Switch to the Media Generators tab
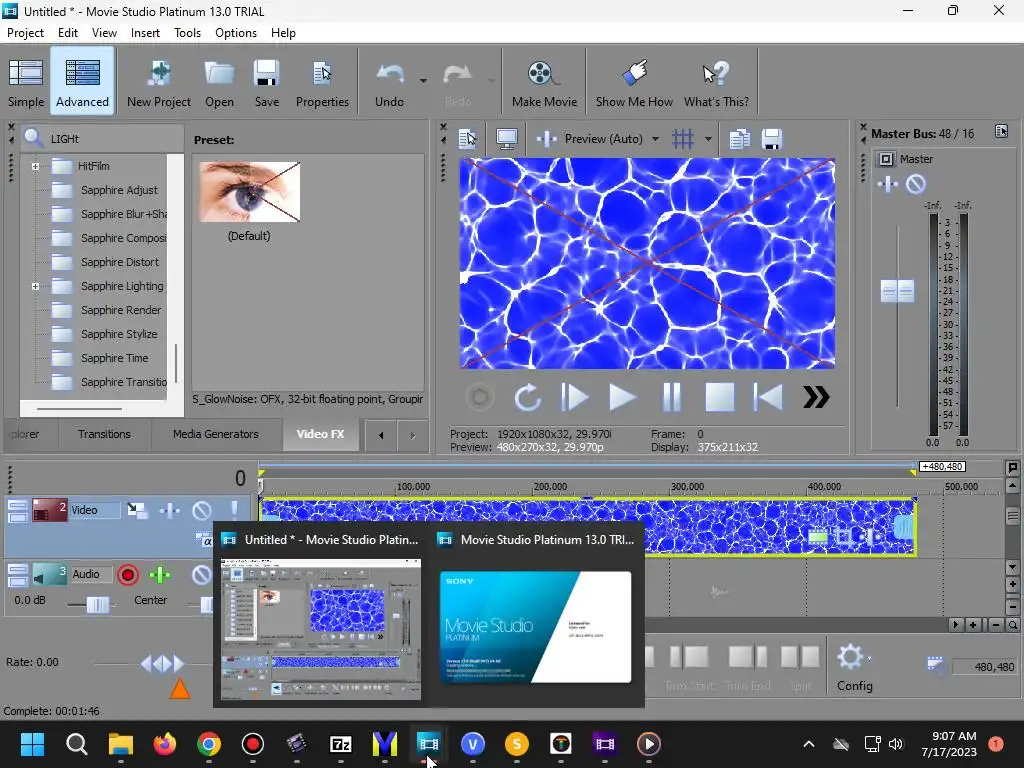1024x768 pixels. pos(216,434)
